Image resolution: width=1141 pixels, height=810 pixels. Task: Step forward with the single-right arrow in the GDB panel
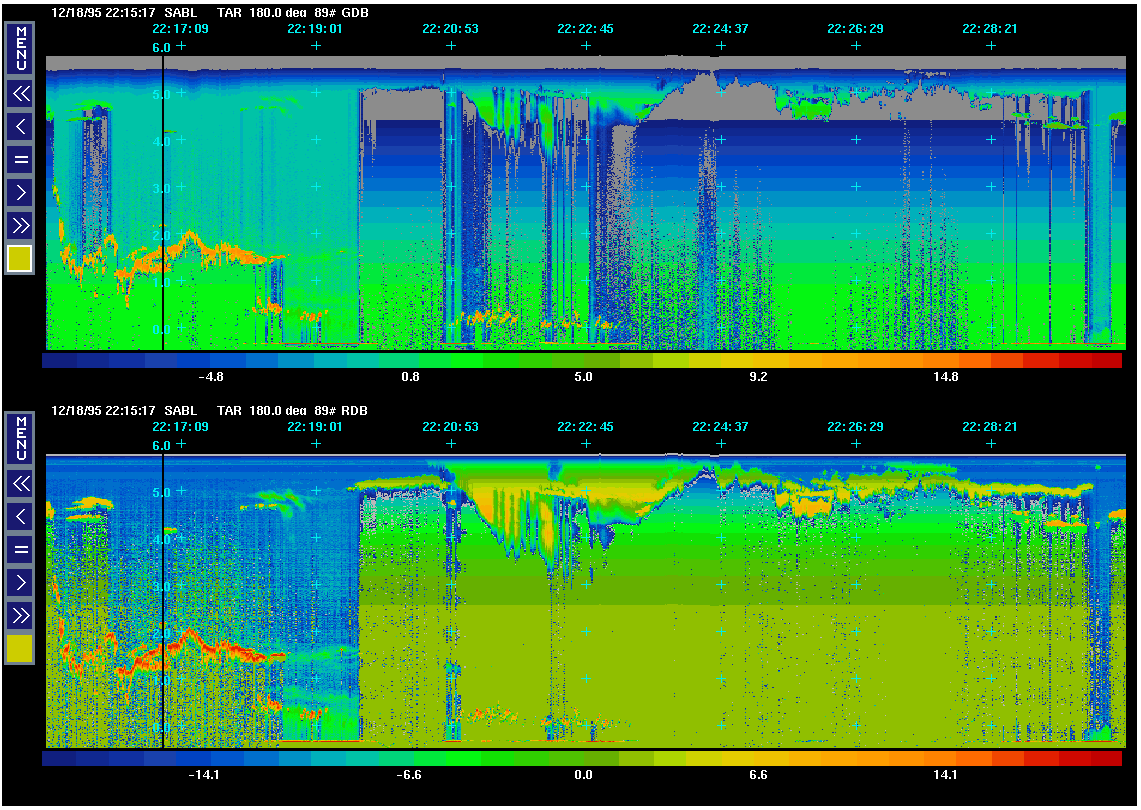coord(20,192)
